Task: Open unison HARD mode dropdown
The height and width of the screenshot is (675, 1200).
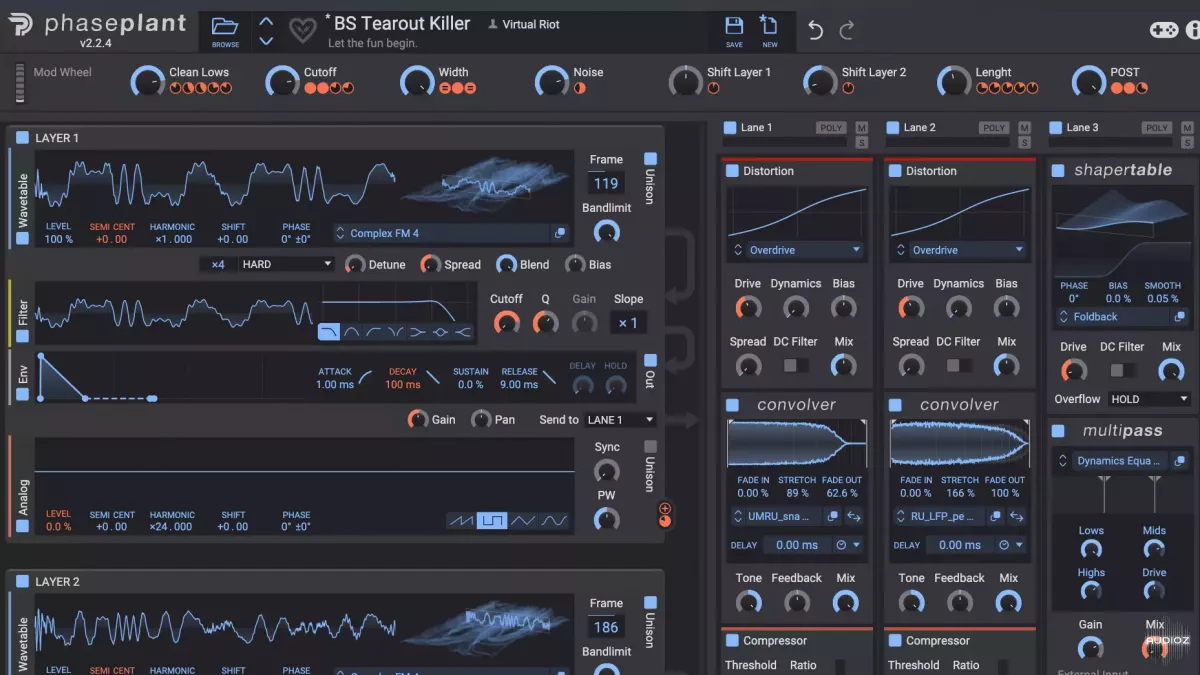Action: click(x=285, y=264)
